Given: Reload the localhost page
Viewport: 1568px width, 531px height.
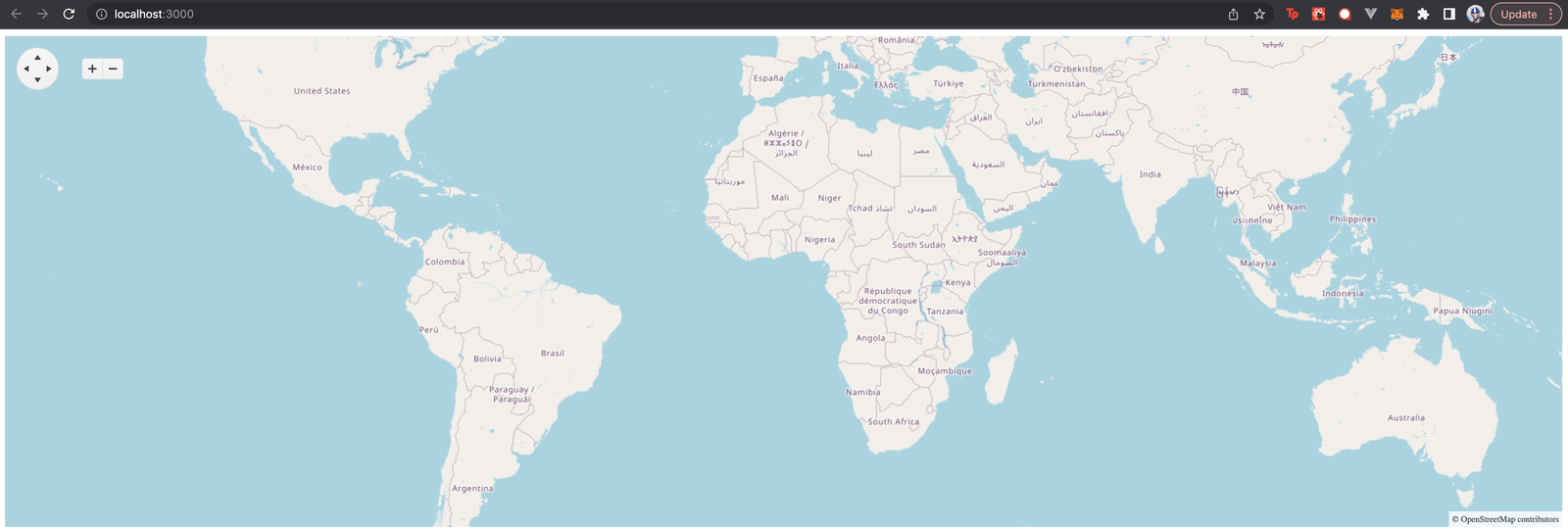Looking at the screenshot, I should (69, 14).
